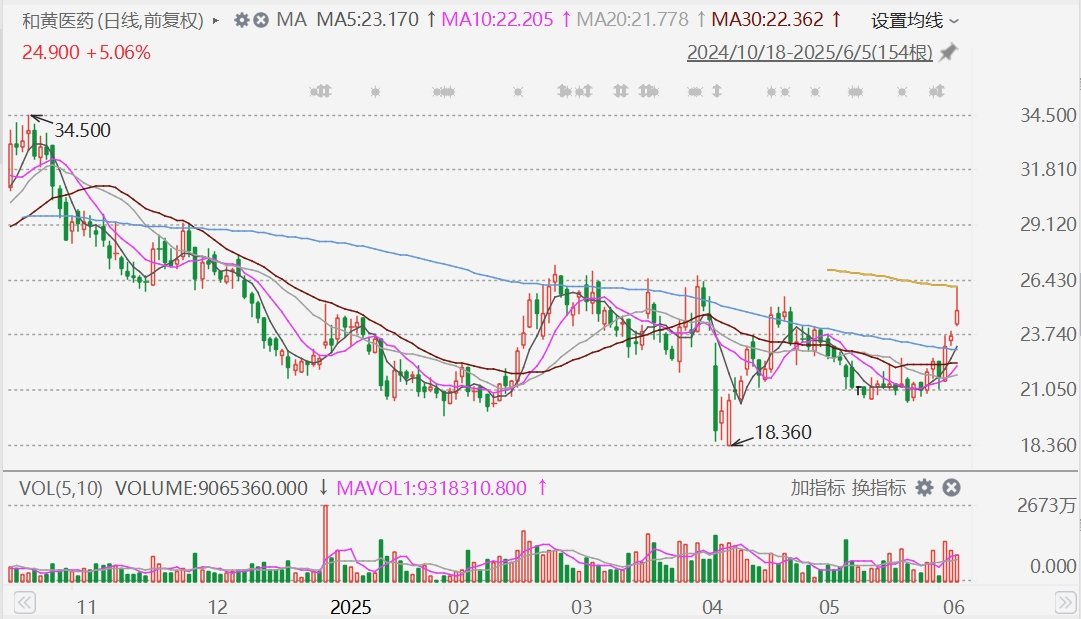Click the 18.360 lowest price label
Image resolution: width=1081 pixels, height=619 pixels.
pyautogui.click(x=783, y=433)
